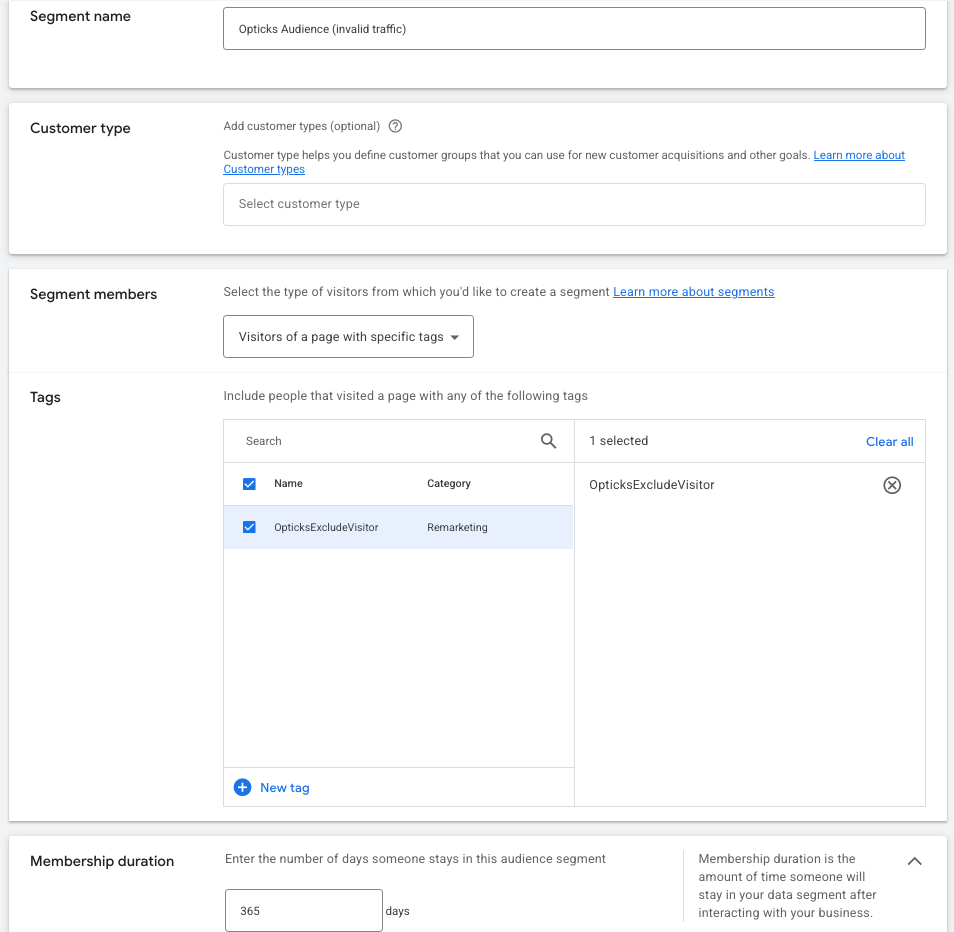Click the membership duration days field

(303, 911)
